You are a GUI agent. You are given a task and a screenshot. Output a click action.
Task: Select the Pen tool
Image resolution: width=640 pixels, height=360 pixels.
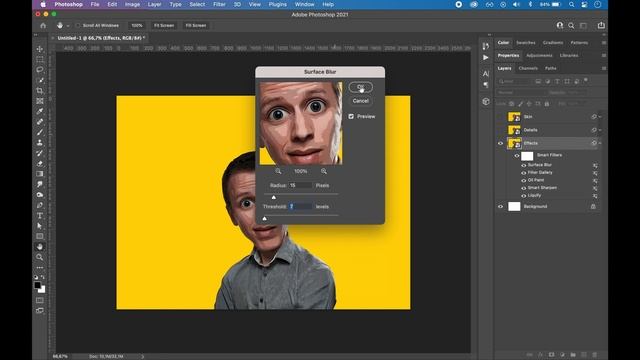point(40,205)
